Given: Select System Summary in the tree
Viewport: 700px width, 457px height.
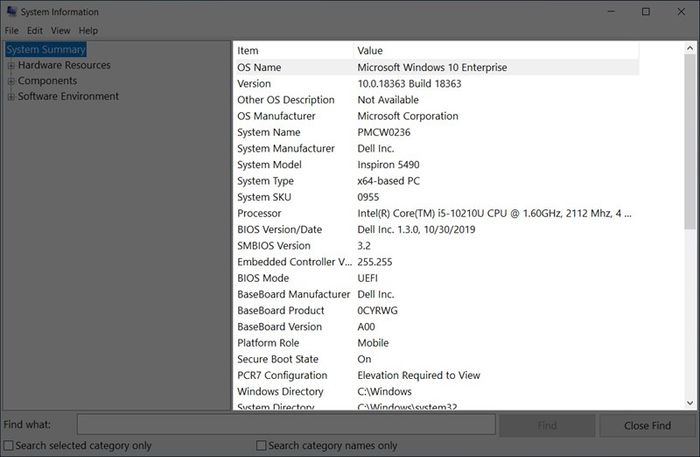Looking at the screenshot, I should tap(46, 50).
